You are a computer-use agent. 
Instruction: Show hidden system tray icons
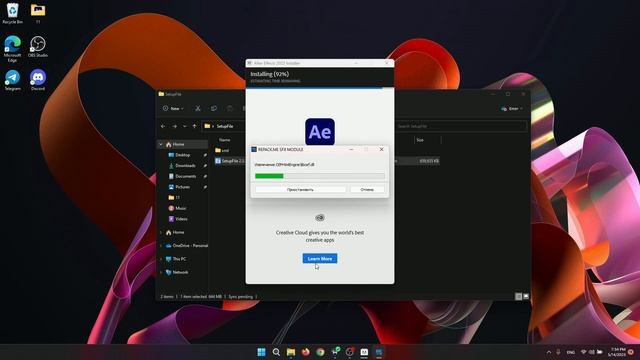point(549,352)
